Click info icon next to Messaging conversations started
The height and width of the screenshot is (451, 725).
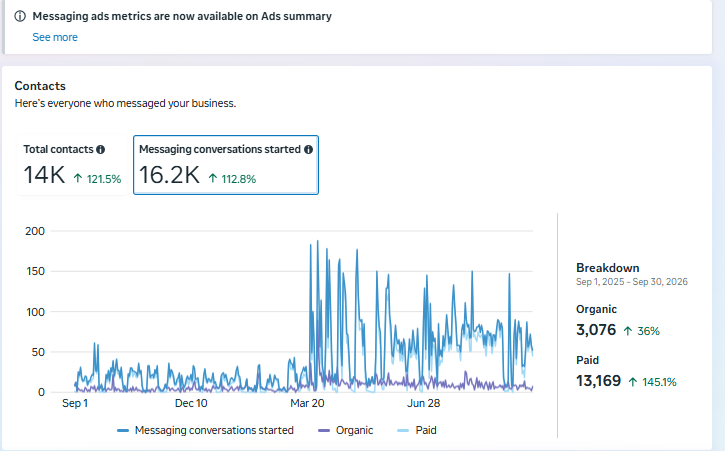[x=308, y=149]
